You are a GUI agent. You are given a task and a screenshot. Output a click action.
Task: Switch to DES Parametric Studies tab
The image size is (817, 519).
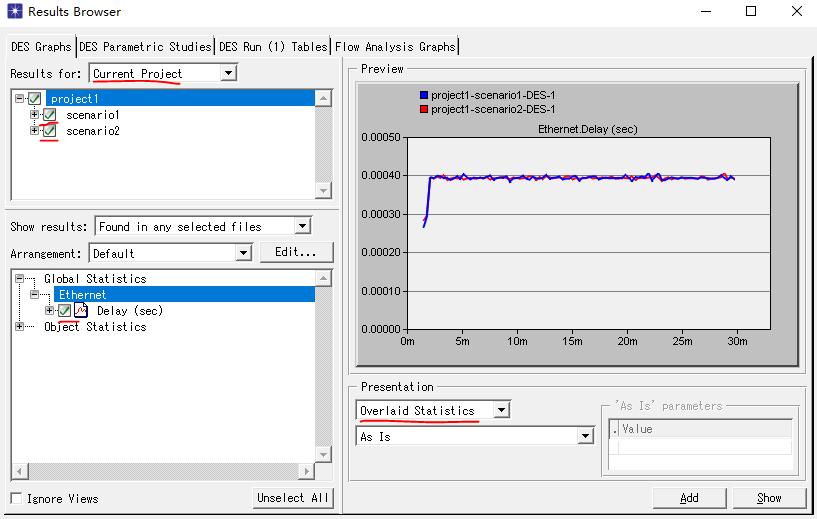coord(145,47)
